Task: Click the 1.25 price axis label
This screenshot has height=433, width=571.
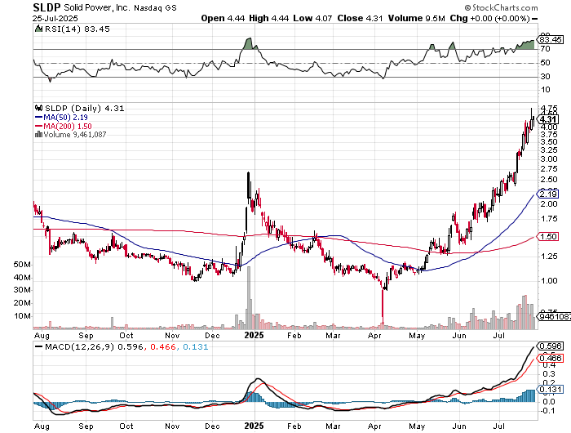Action: click(549, 256)
